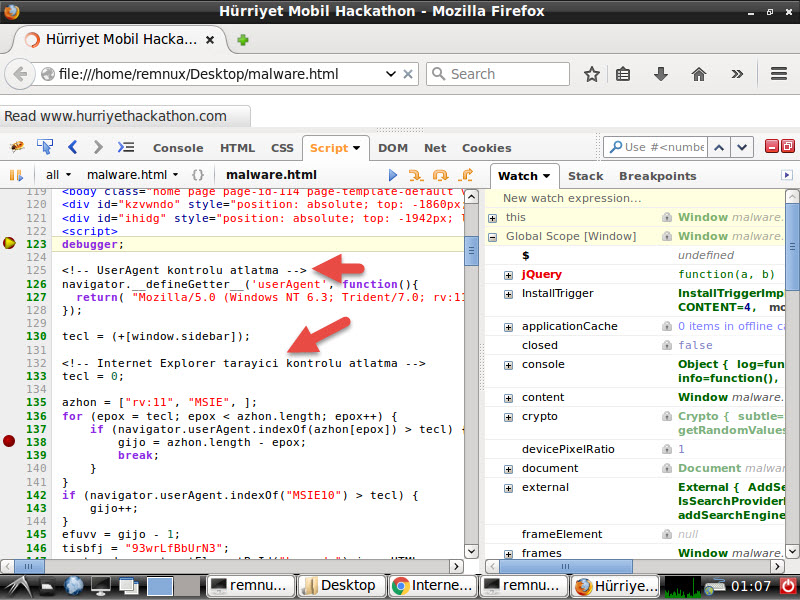This screenshot has height=600, width=800.
Task: Open the Firefox hamburger menu
Action: pos(779,74)
